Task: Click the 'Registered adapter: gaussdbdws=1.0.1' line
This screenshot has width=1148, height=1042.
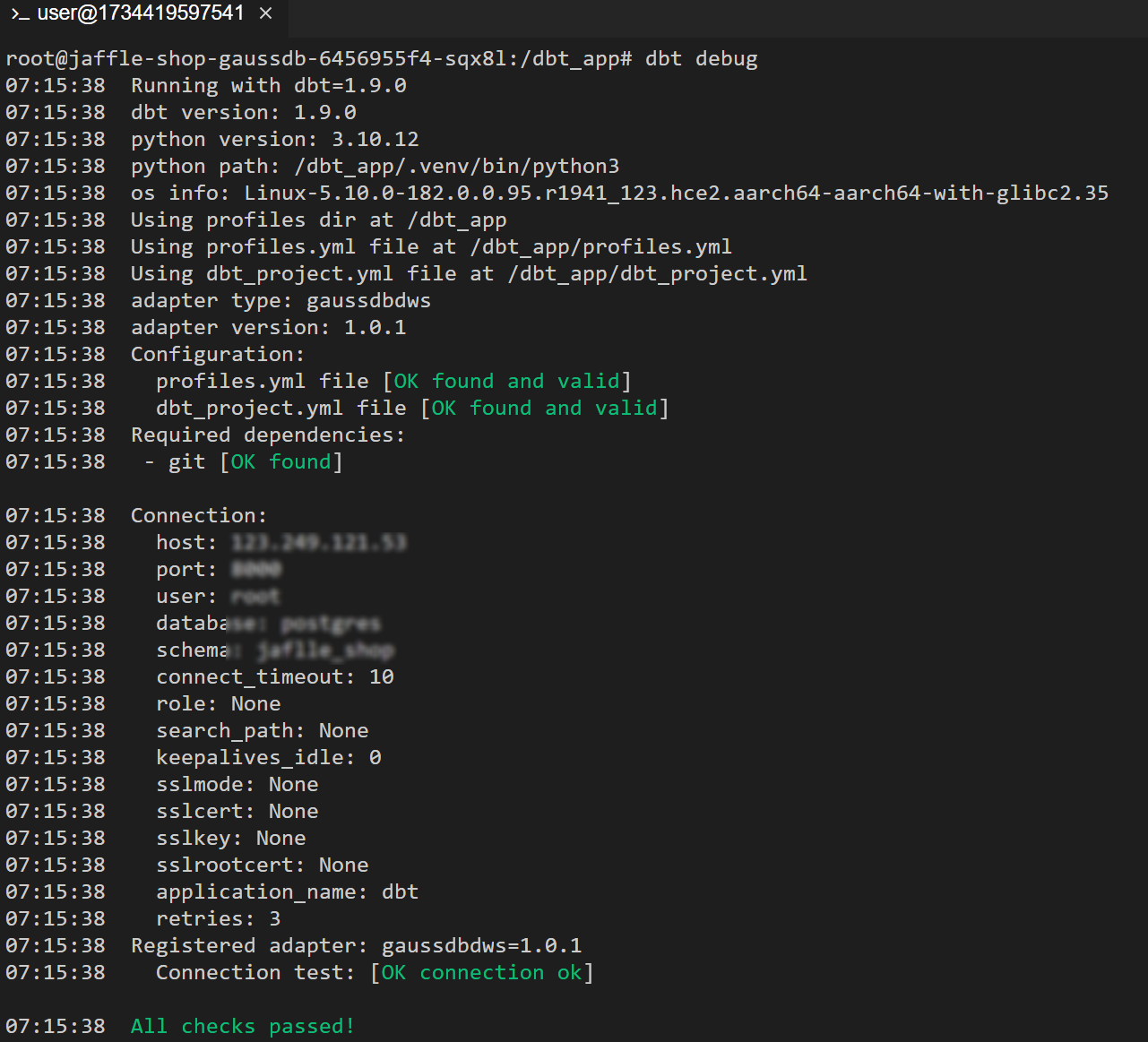Action: 356,946
